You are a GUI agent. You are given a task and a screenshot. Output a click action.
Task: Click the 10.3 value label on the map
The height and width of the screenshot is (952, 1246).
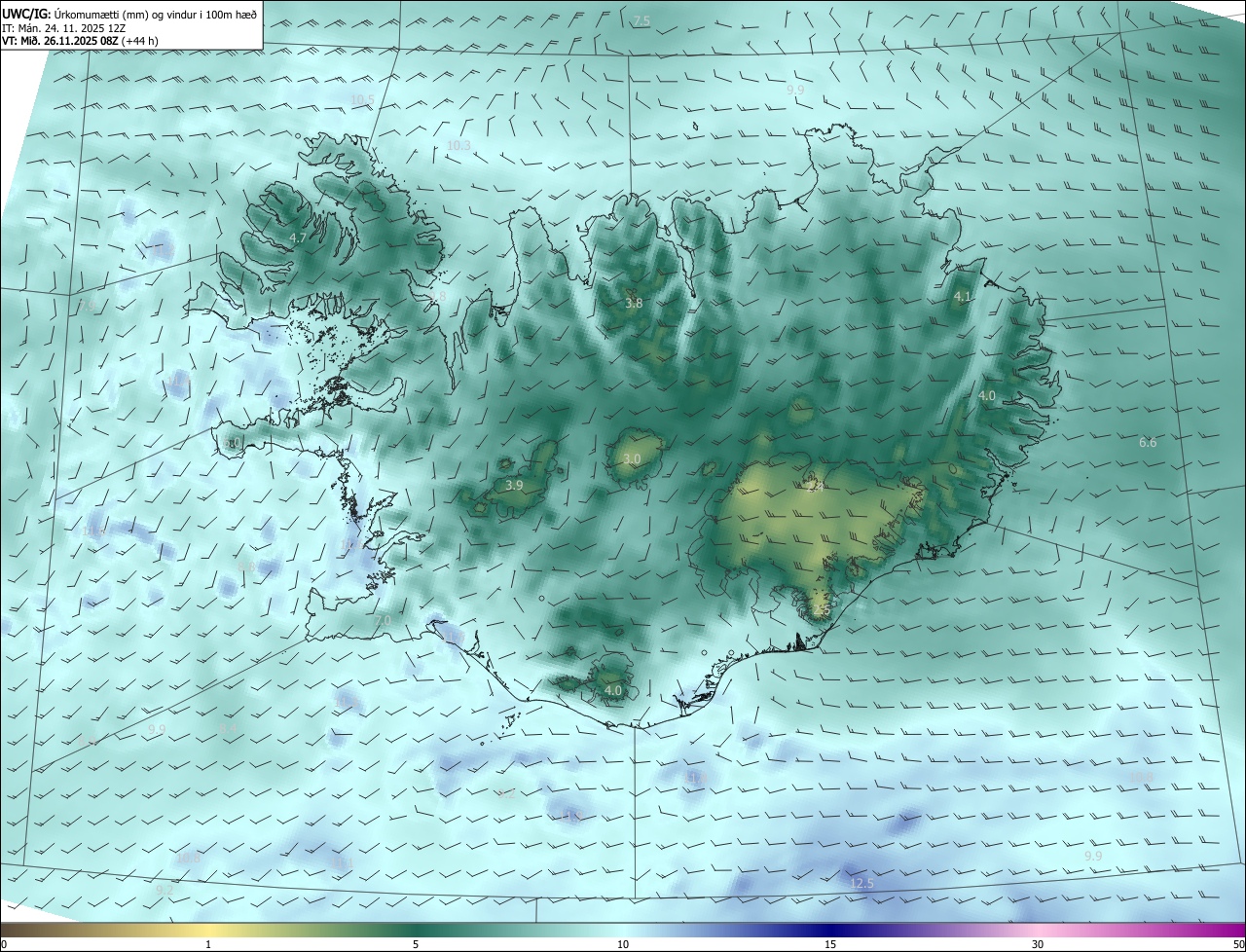point(458,146)
